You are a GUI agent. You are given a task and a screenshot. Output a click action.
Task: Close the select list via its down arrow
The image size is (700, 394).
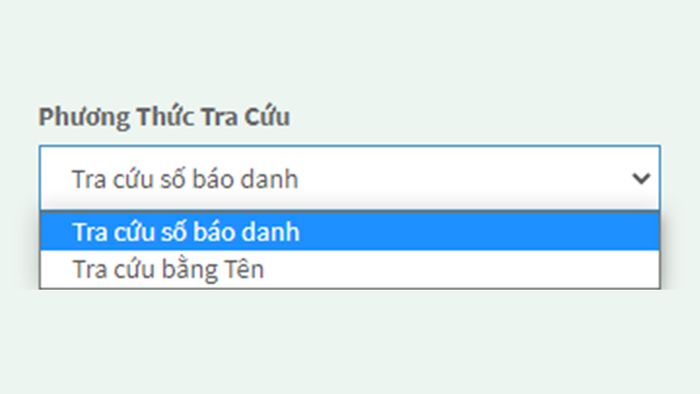(x=641, y=178)
